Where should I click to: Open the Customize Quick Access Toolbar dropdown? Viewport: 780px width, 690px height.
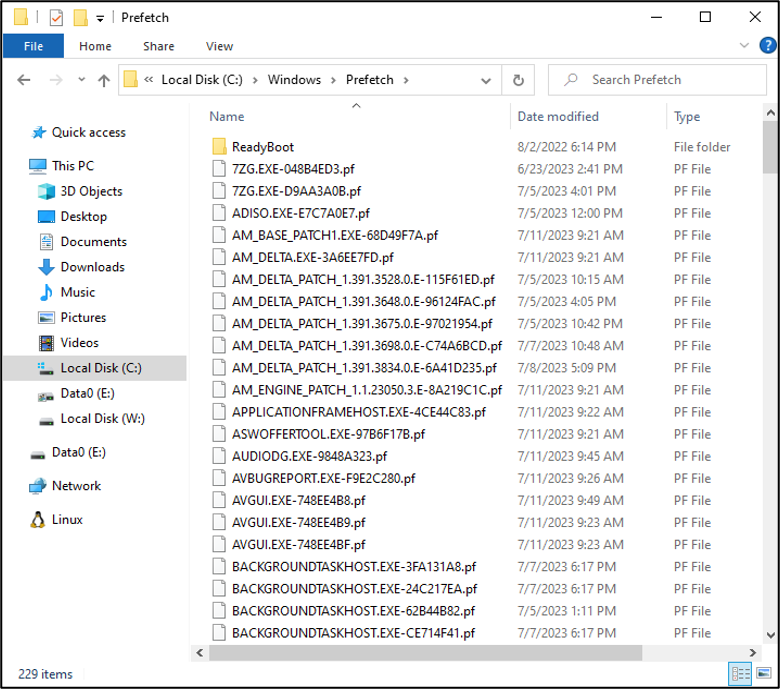click(x=100, y=19)
